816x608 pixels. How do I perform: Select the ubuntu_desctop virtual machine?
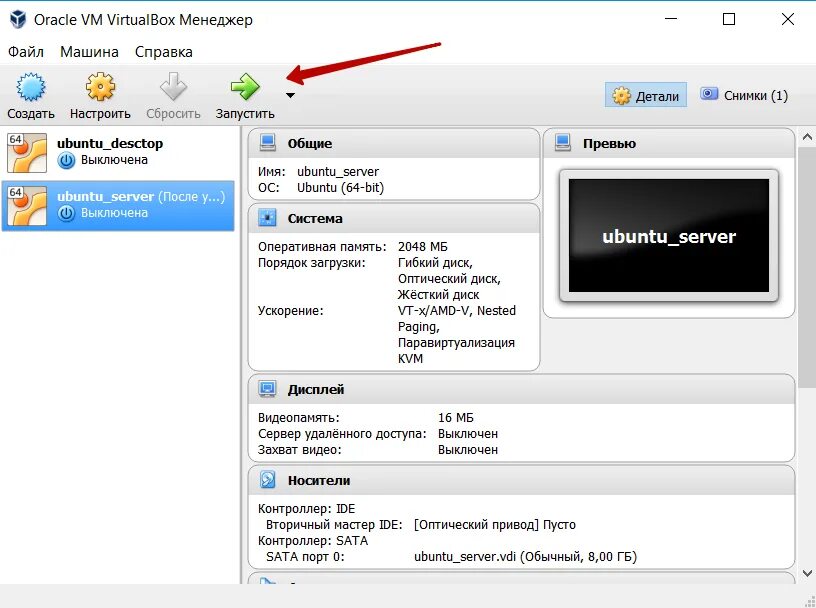118,153
